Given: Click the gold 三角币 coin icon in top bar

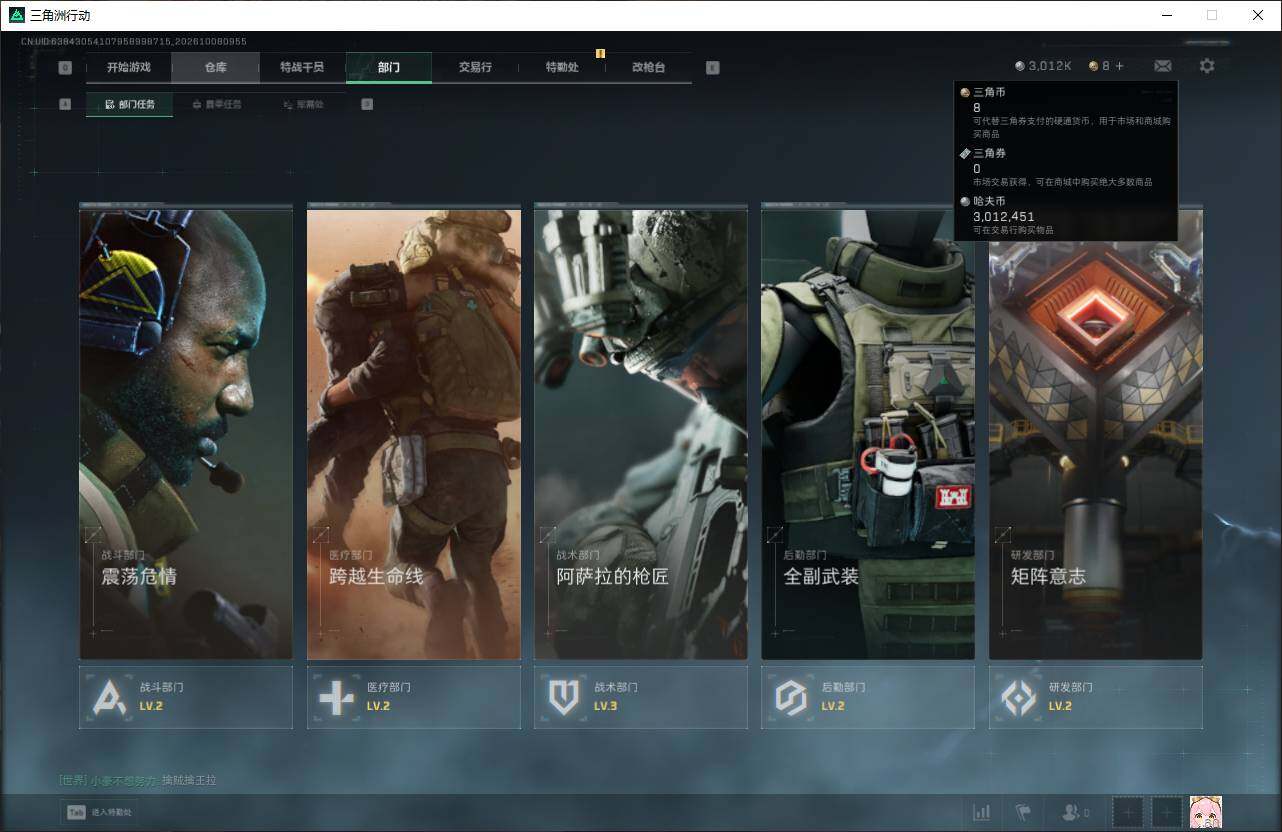Looking at the screenshot, I should click(1094, 66).
